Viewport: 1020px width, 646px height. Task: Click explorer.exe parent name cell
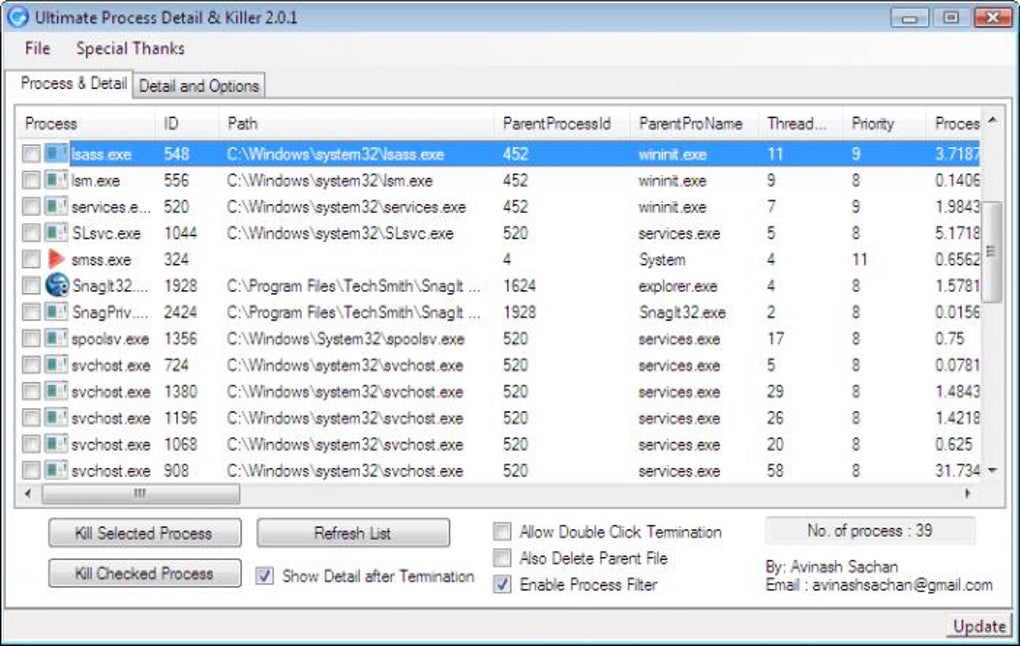tap(677, 286)
